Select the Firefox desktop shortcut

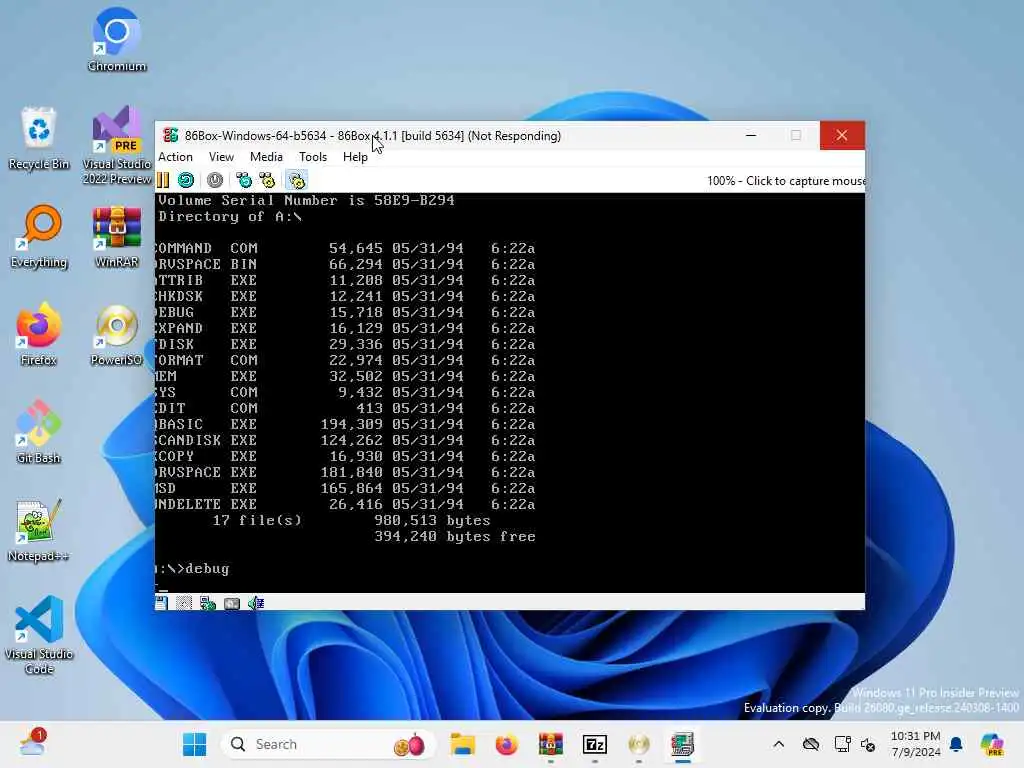pos(39,334)
